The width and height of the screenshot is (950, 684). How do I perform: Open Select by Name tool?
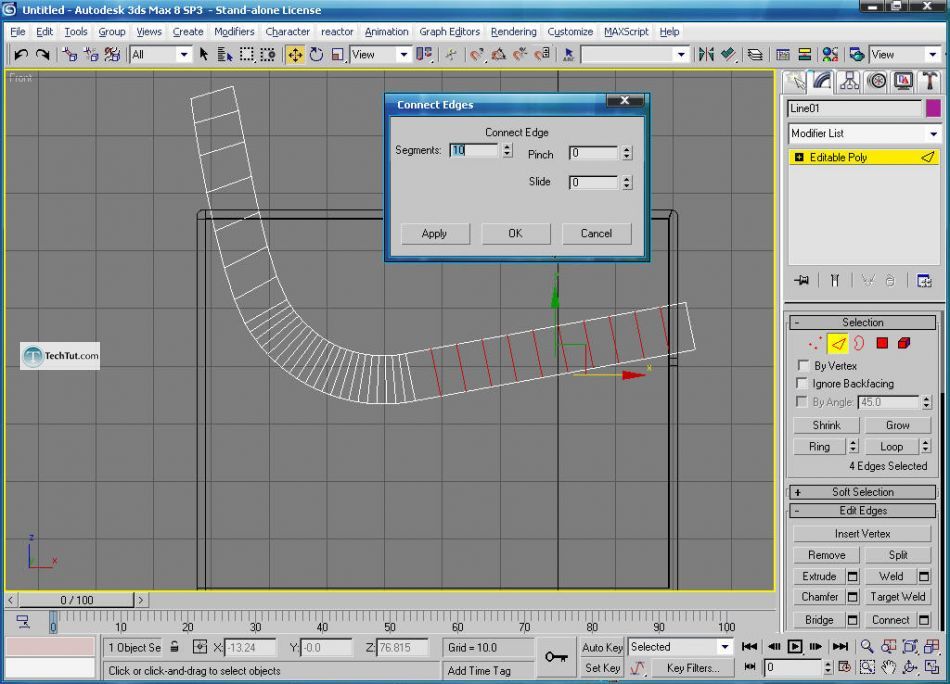225,55
